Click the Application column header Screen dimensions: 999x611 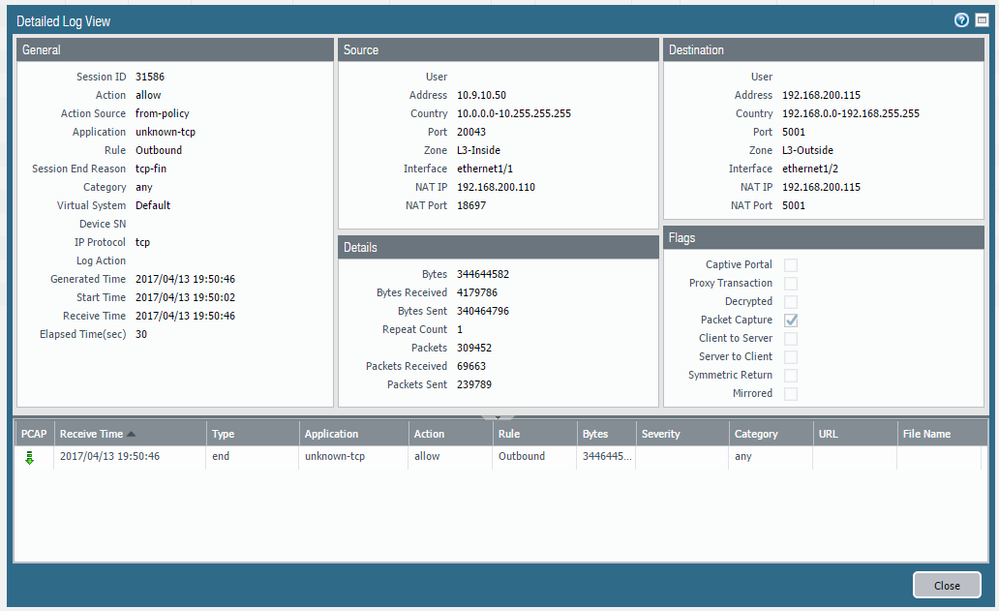(x=331, y=434)
